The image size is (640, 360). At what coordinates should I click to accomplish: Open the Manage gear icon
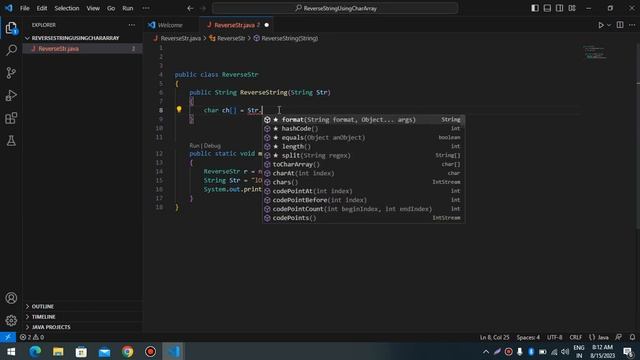click(11, 320)
